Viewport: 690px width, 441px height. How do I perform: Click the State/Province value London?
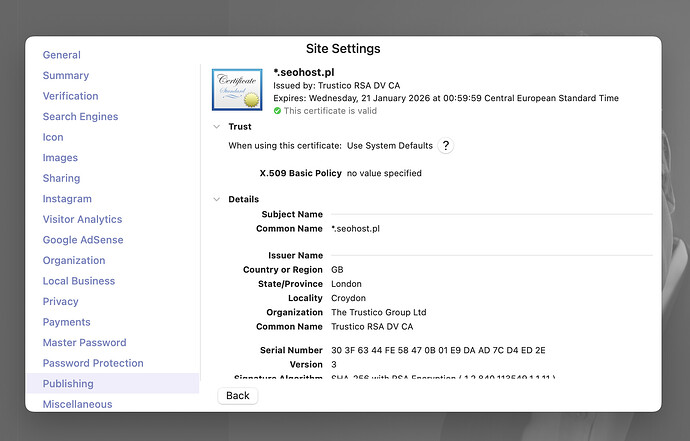pyautogui.click(x=346, y=284)
